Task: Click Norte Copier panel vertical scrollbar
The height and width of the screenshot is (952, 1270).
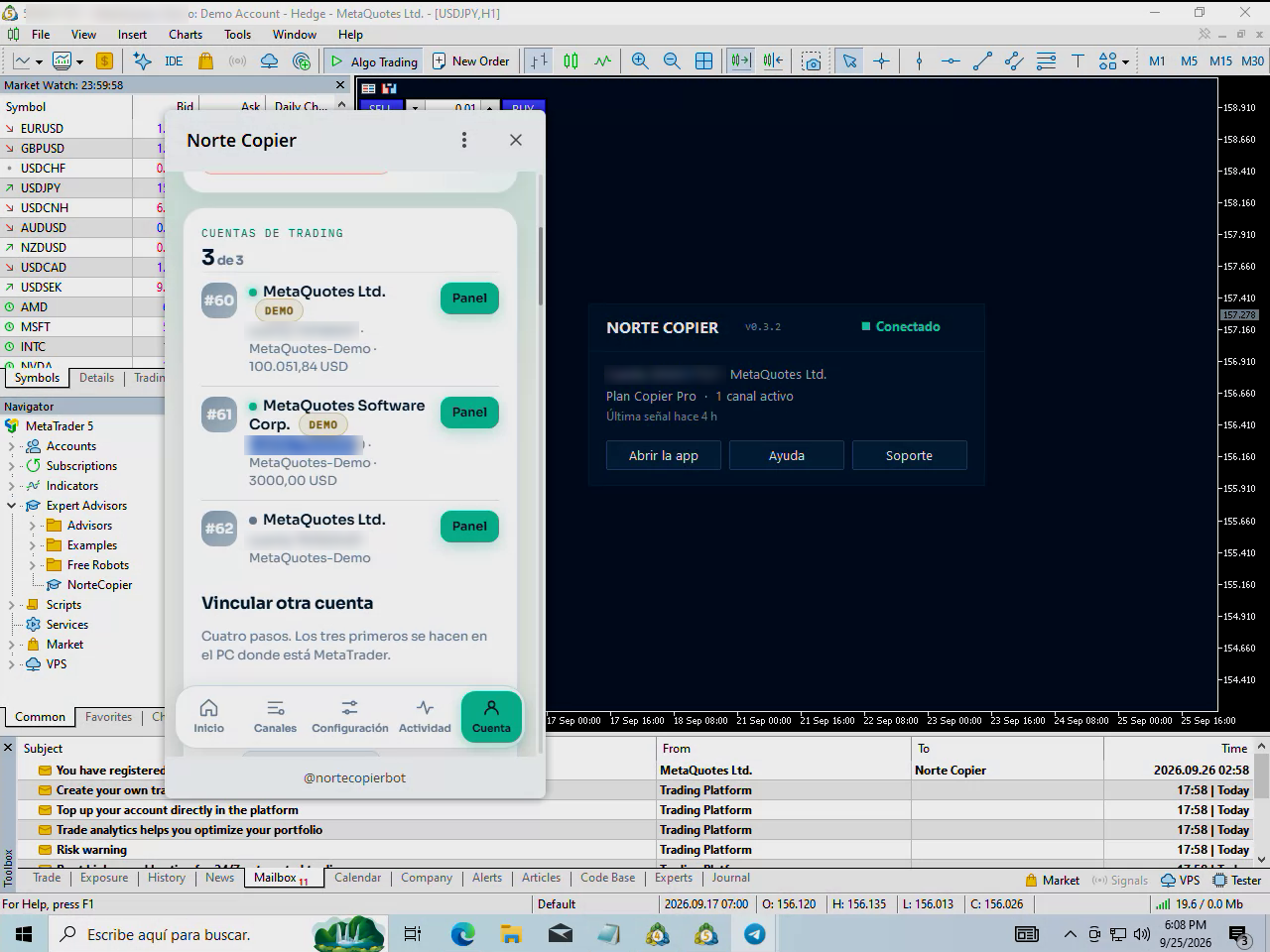Action: click(541, 266)
